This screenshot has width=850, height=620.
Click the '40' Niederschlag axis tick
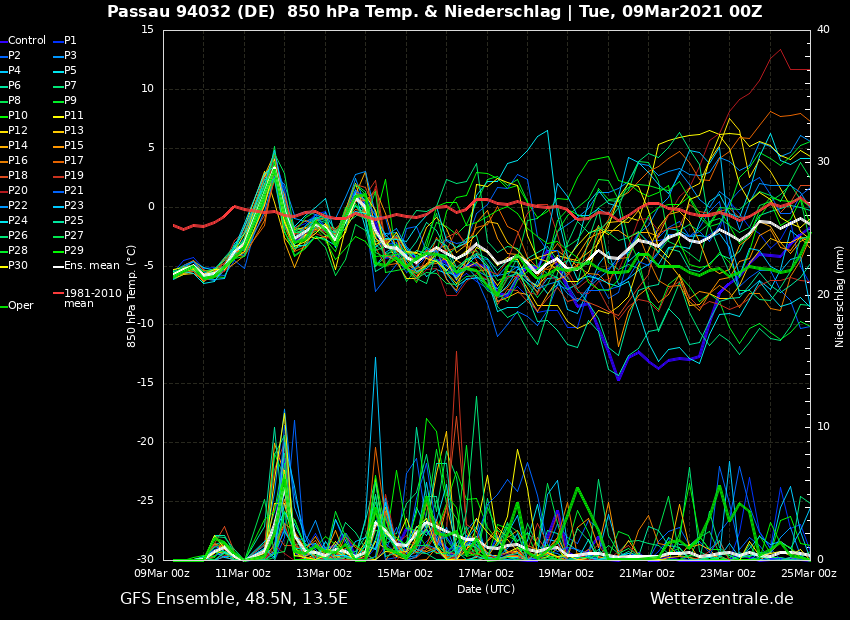[823, 30]
